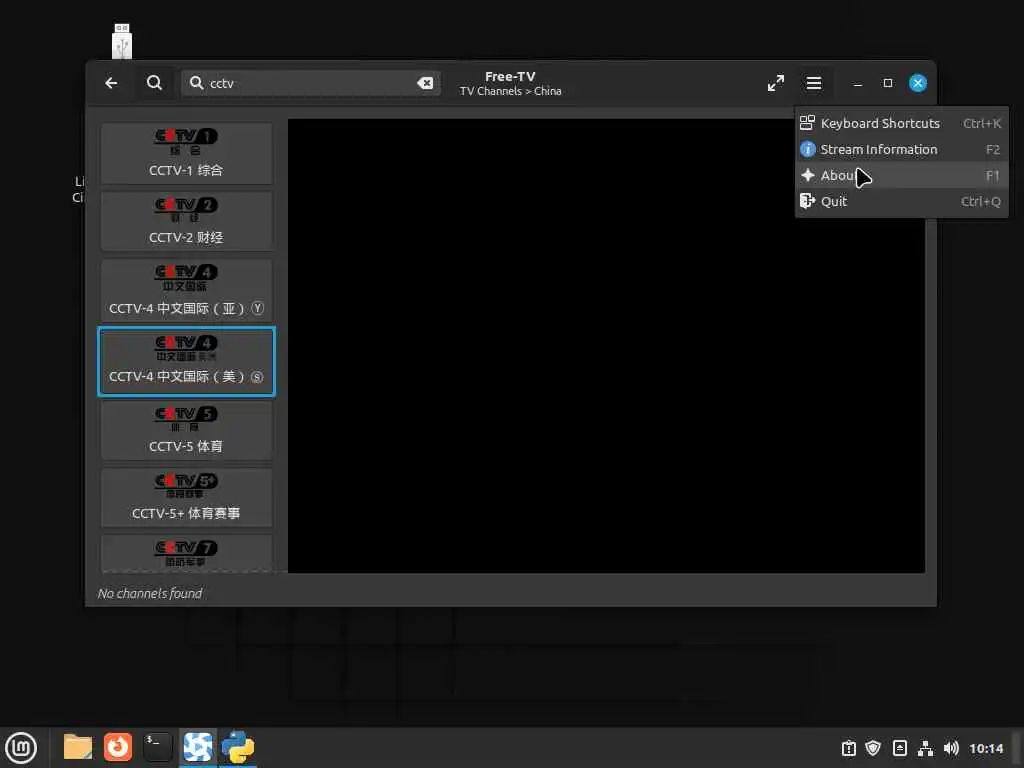Open the USB drive desktop icon

tap(122, 41)
